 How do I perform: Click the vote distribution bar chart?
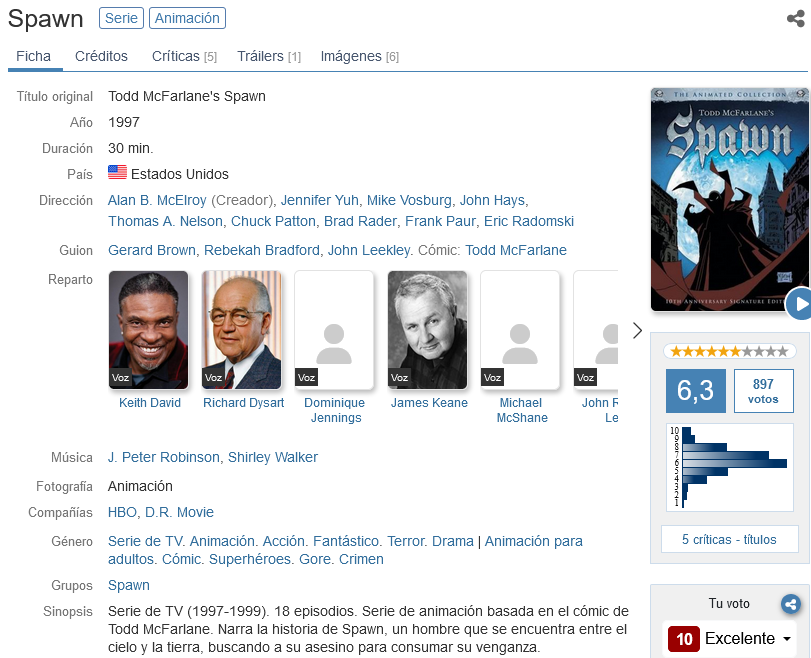729,468
